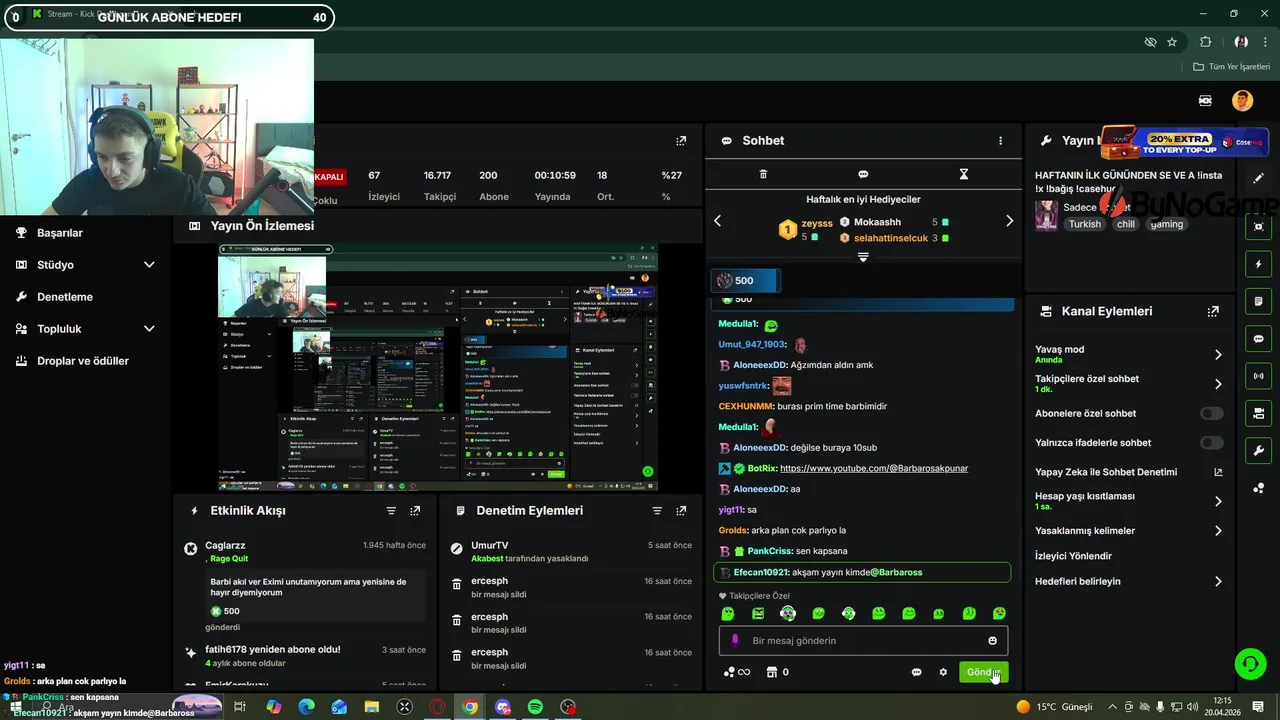This screenshot has height=720, width=1280.
Task: Open Hedefleri belirleyin arrow
Action: [x=1218, y=581]
